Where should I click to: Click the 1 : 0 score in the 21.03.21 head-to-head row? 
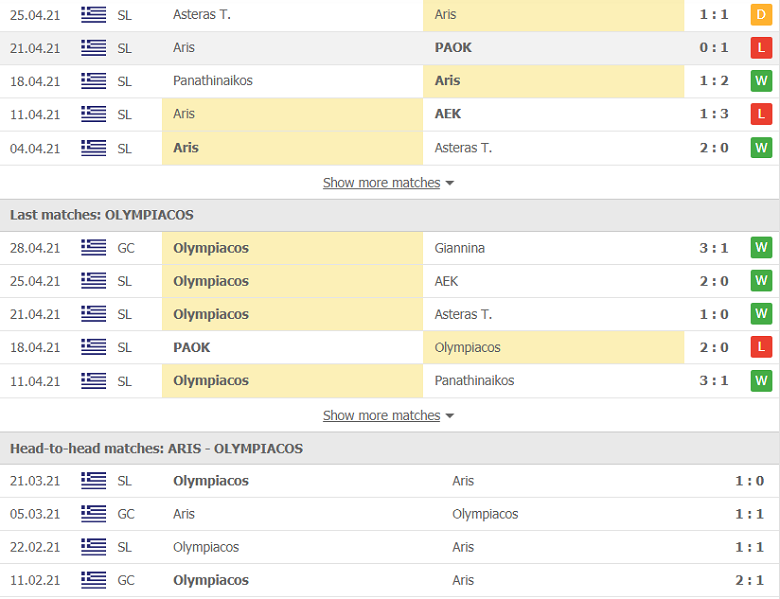[x=750, y=481]
